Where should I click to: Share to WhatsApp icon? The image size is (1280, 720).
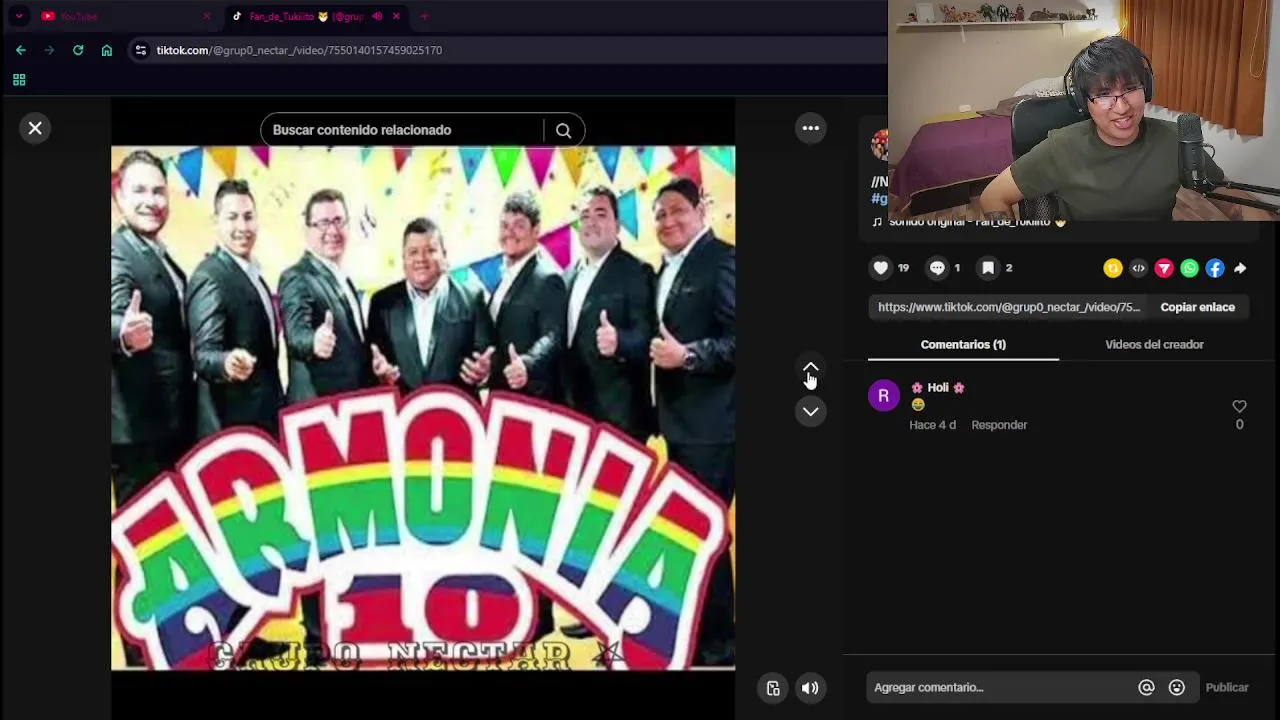click(1189, 268)
